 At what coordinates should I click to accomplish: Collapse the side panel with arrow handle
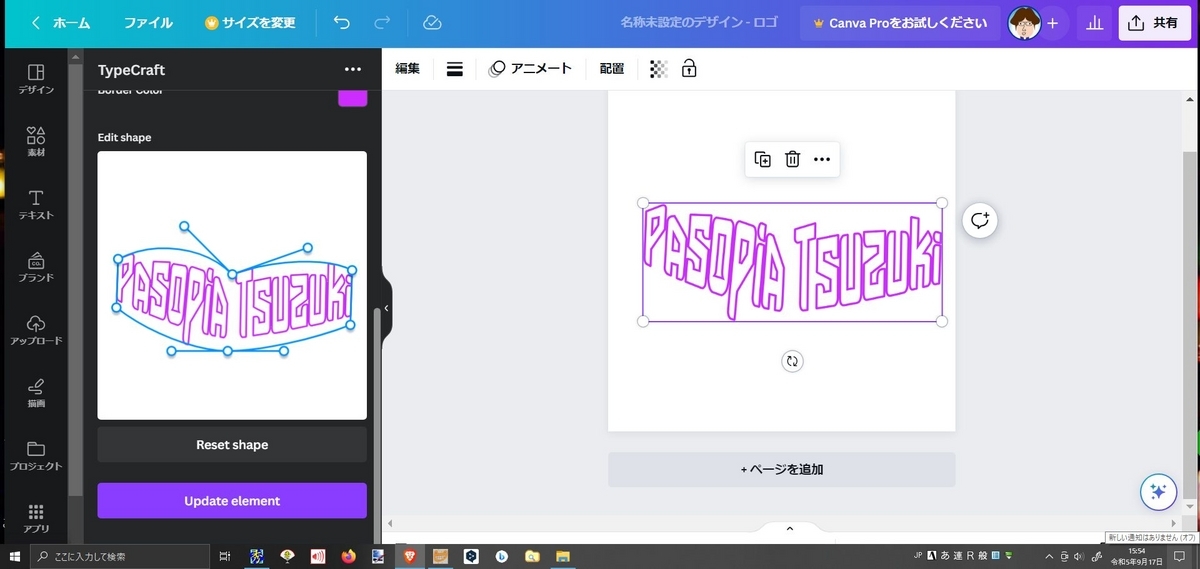[x=386, y=309]
